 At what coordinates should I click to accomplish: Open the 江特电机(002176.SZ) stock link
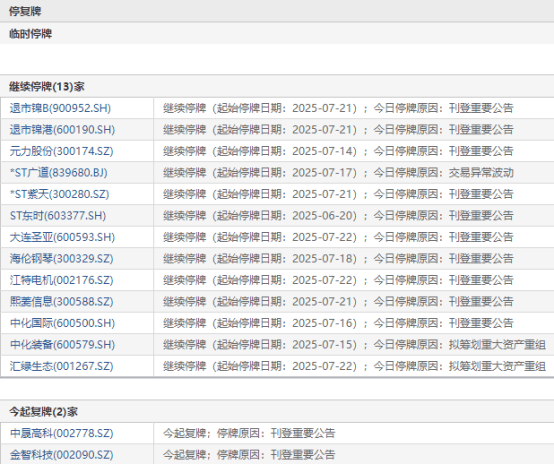coord(61,280)
